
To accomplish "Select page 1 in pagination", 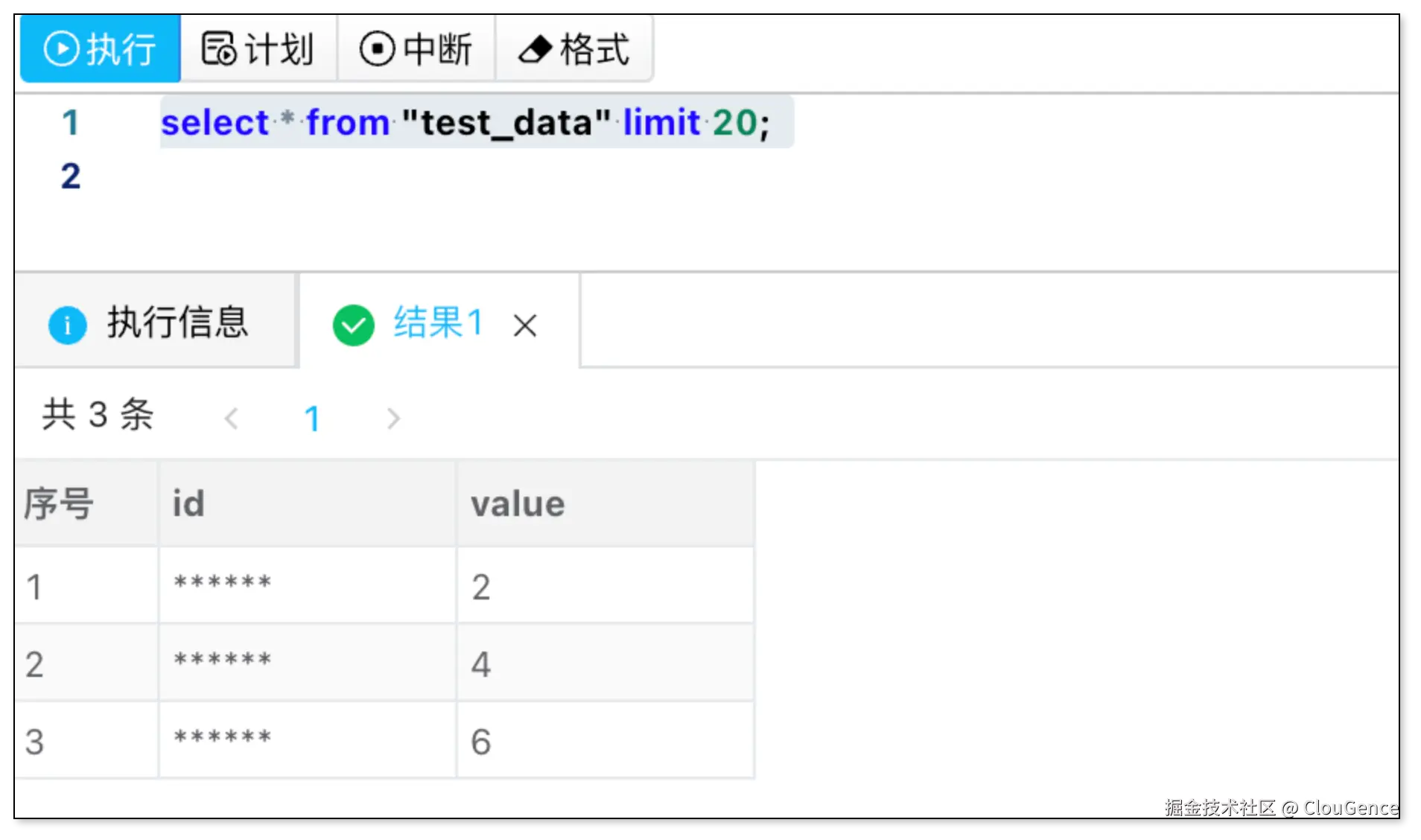I will [312, 419].
